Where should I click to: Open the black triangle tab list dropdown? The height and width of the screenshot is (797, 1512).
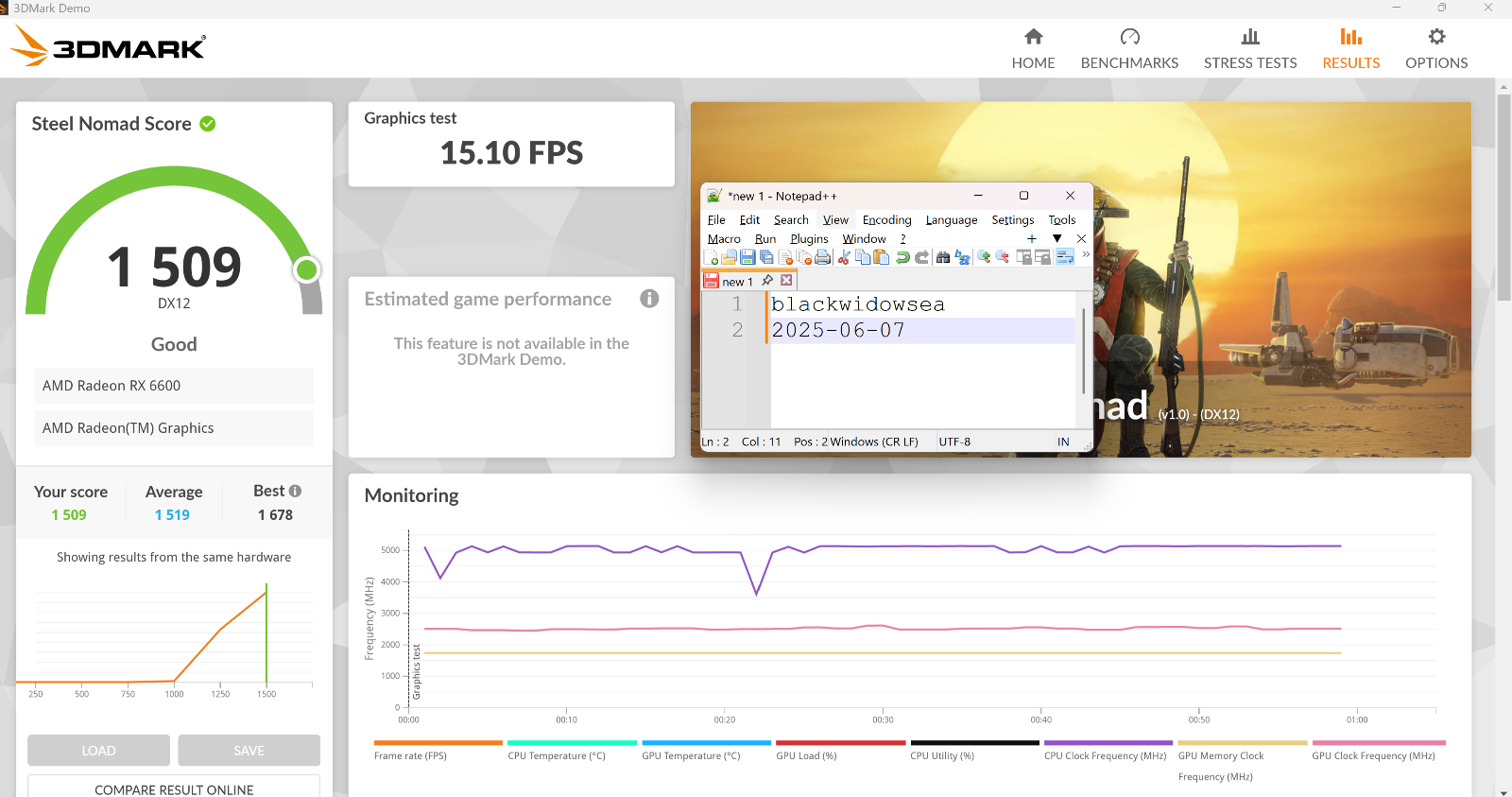pos(1057,238)
